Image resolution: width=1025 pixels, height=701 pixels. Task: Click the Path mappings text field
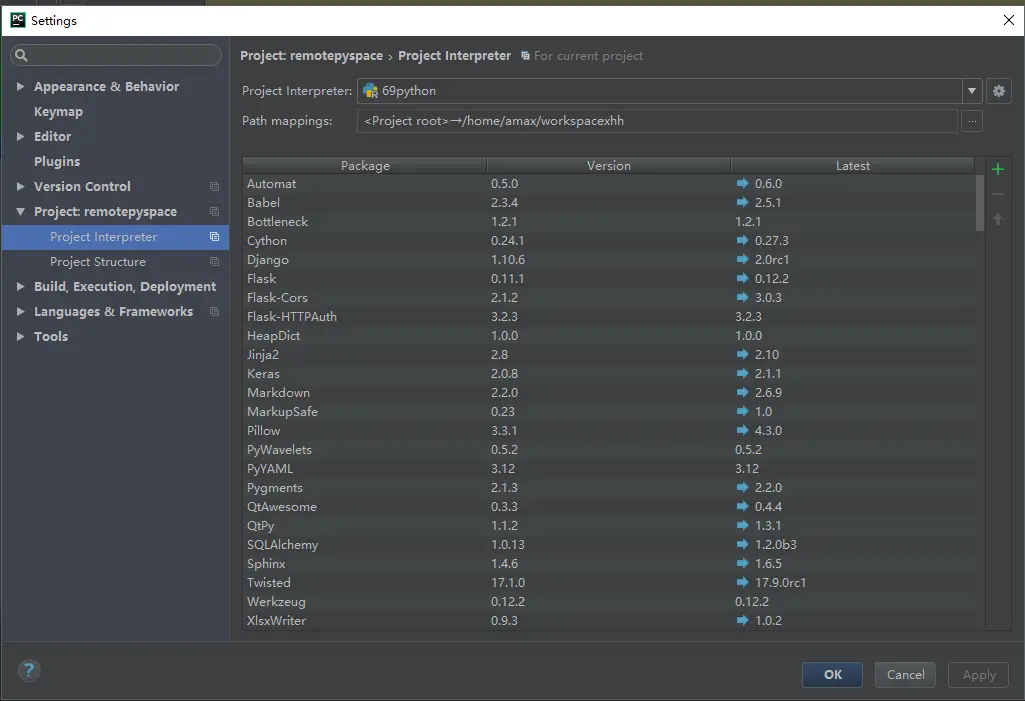pos(657,121)
